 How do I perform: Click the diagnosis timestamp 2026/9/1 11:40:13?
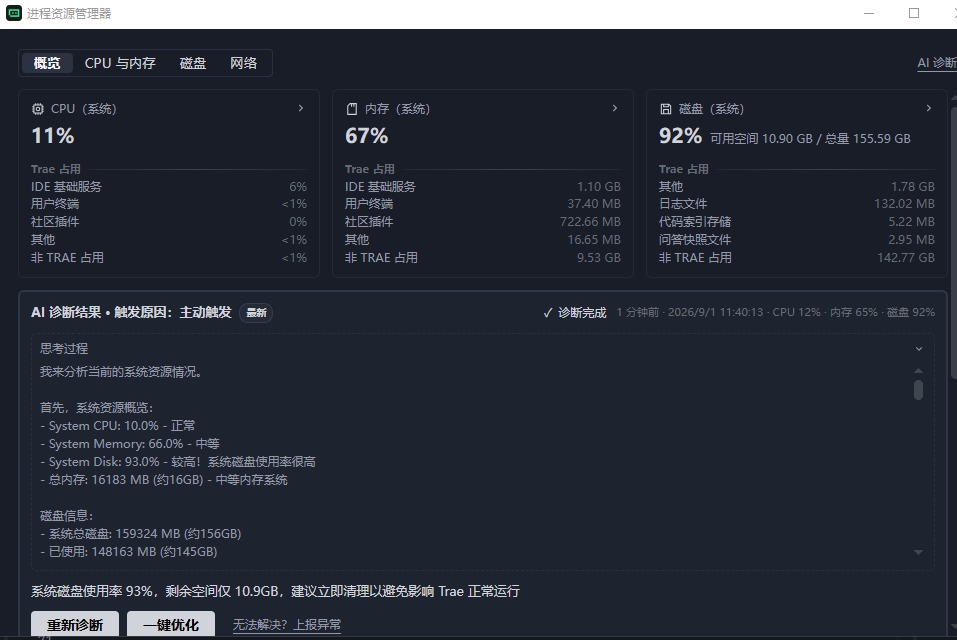[x=715, y=312]
